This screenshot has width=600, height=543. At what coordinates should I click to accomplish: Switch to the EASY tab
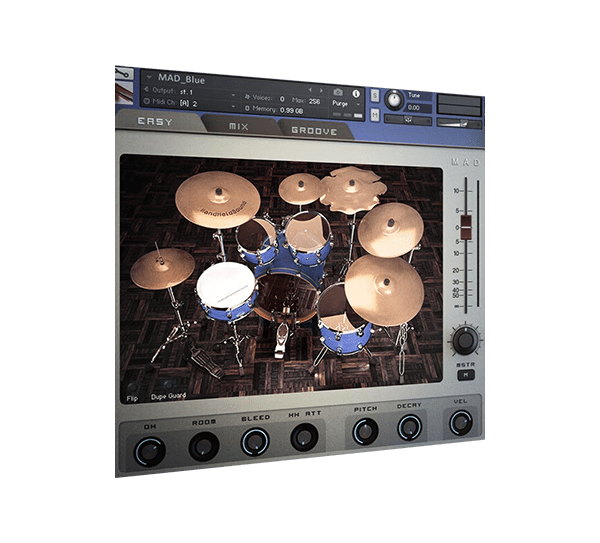click(155, 122)
